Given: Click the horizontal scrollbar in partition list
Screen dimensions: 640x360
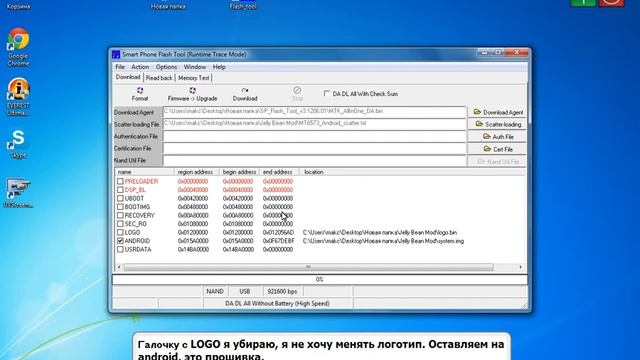Looking at the screenshot, I should tap(308, 267).
